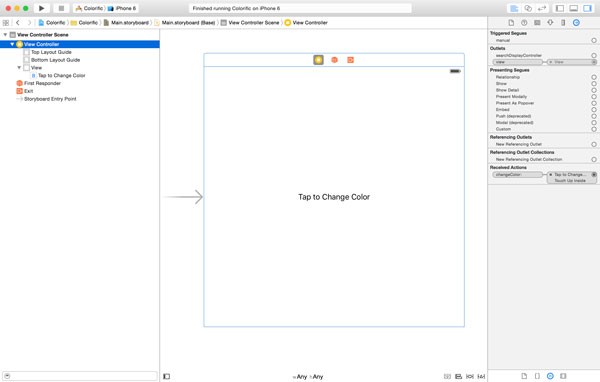The width and height of the screenshot is (600, 382).
Task: Open Colorific folder group in jump bar
Action: point(84,23)
